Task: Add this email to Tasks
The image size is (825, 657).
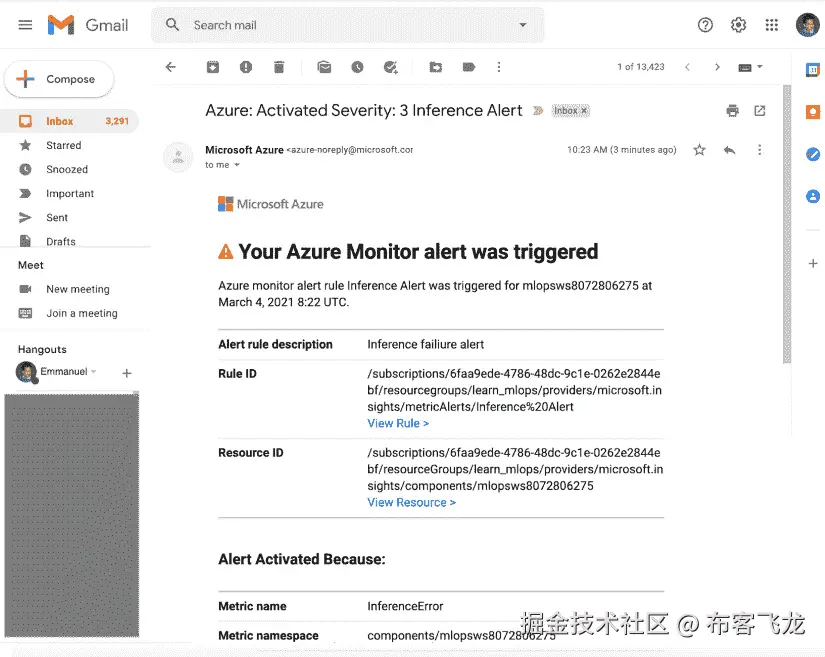Action: (x=390, y=67)
